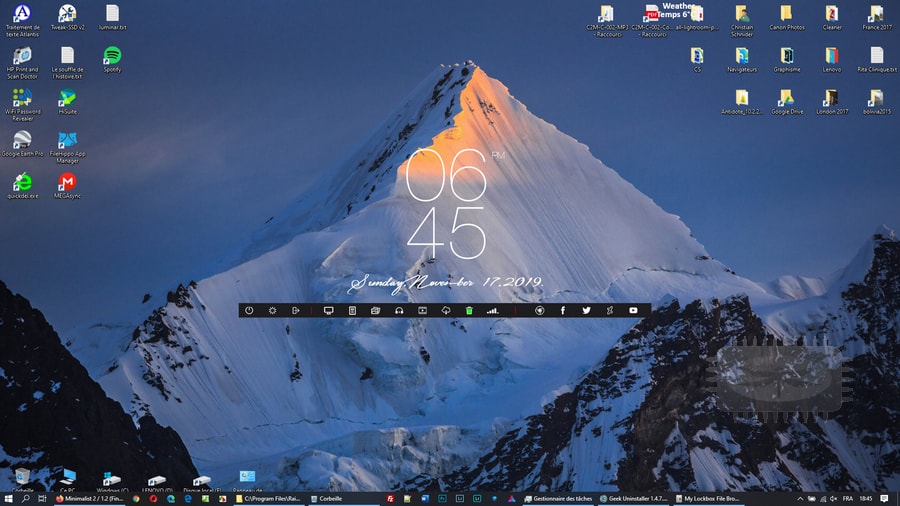
Task: Open Graphisme folder on desktop
Action: [x=787, y=59]
